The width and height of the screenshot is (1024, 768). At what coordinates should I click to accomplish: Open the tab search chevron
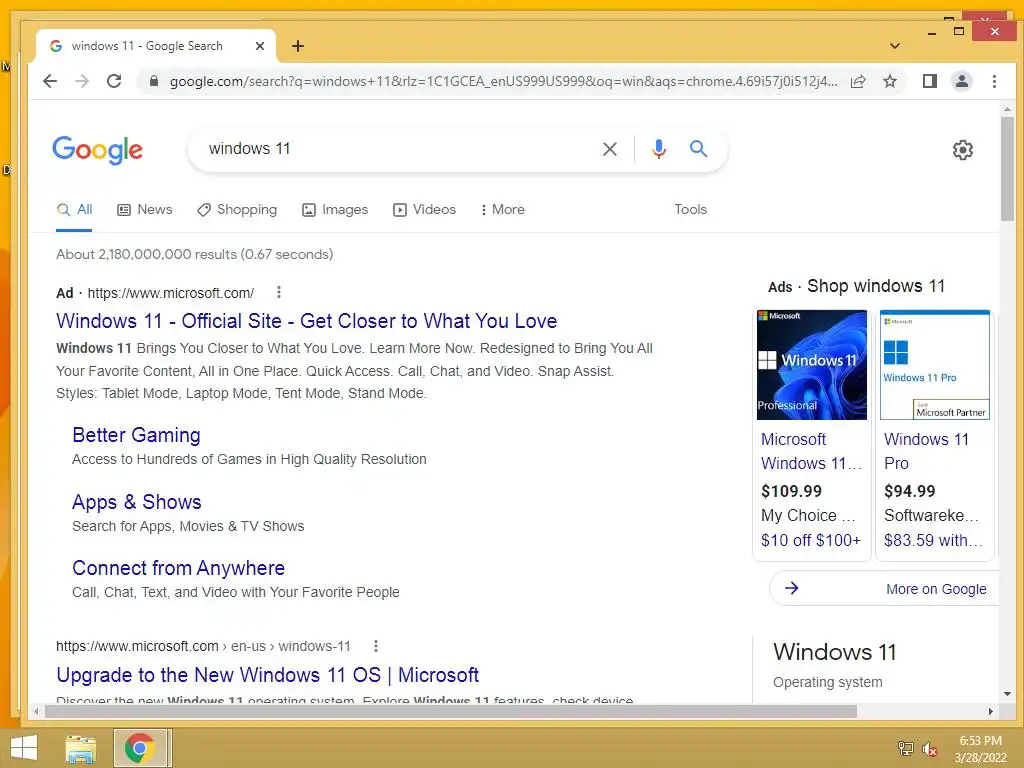click(895, 46)
